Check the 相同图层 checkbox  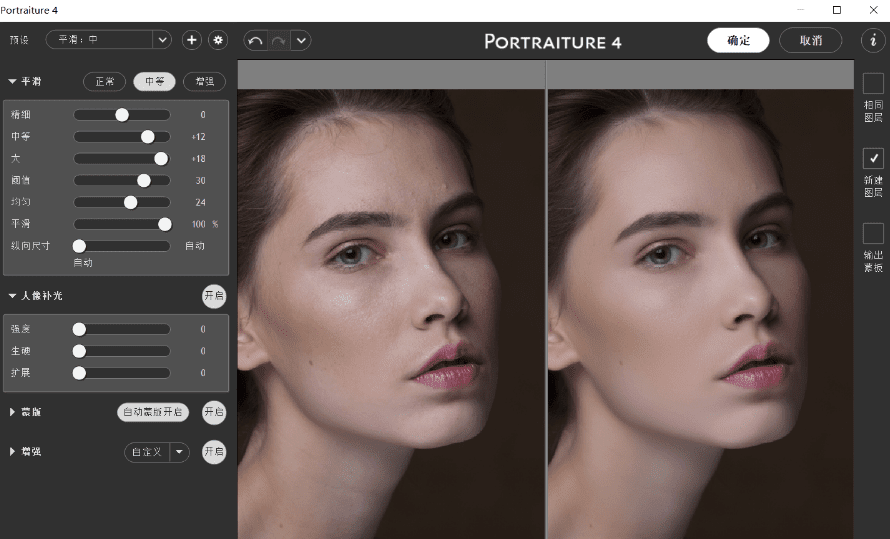(x=873, y=84)
